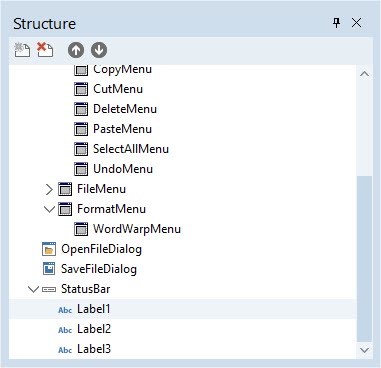Toggle the pin icon of the Structure panel
Screen dimensions: 381x368
337,23
